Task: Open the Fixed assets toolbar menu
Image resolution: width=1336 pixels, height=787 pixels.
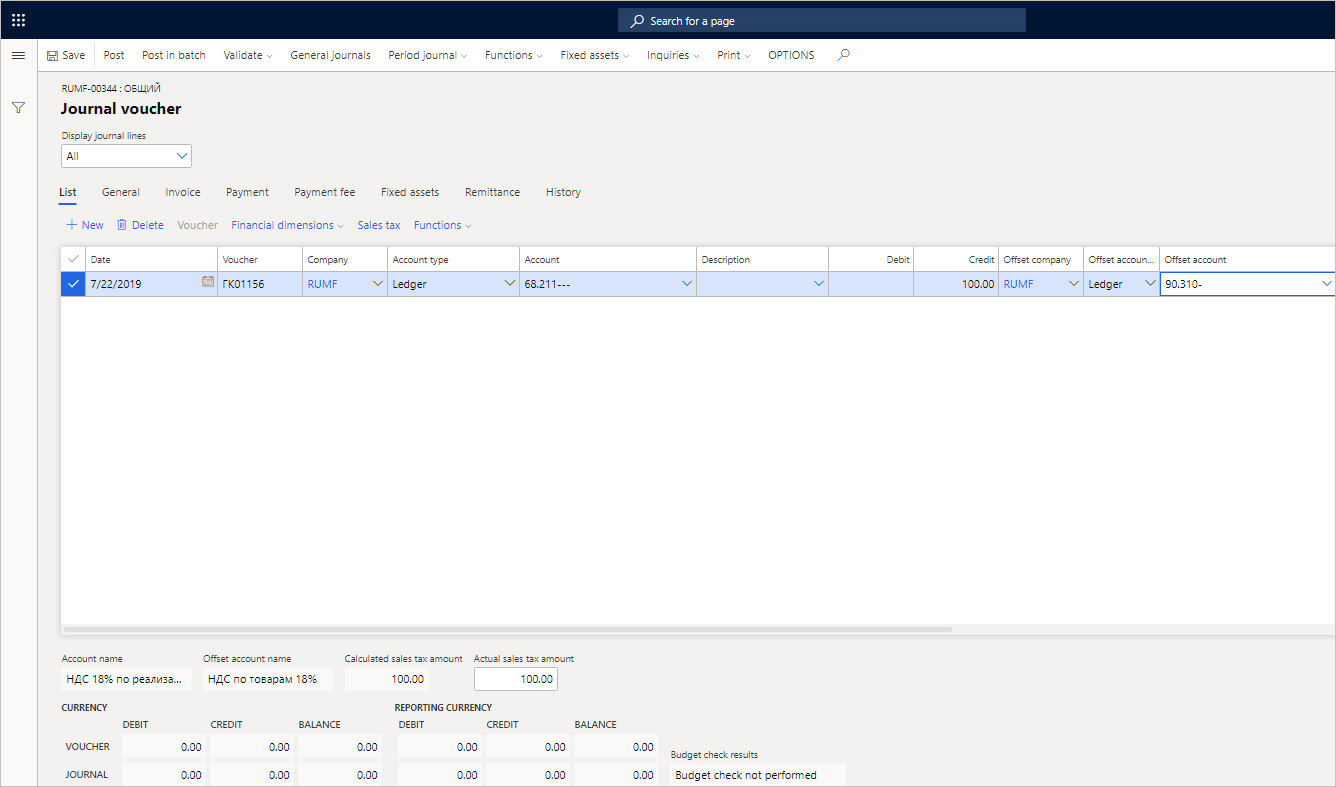Action: 595,55
